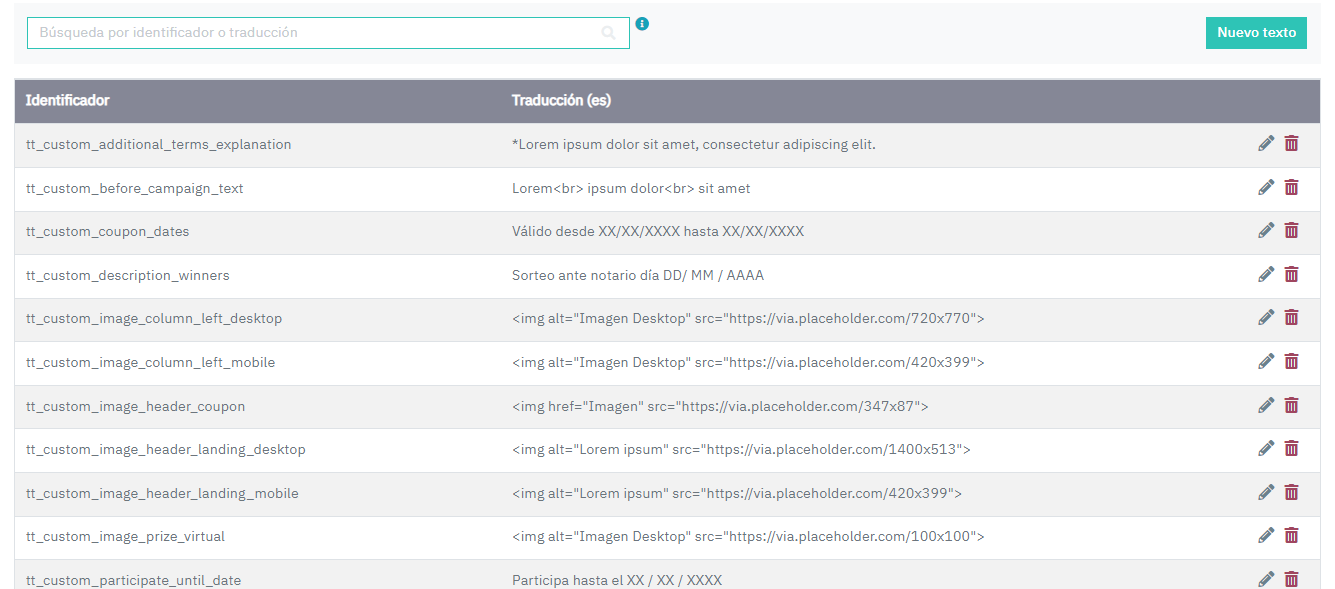
Task: Click the Identificador column header
Action: 68,101
